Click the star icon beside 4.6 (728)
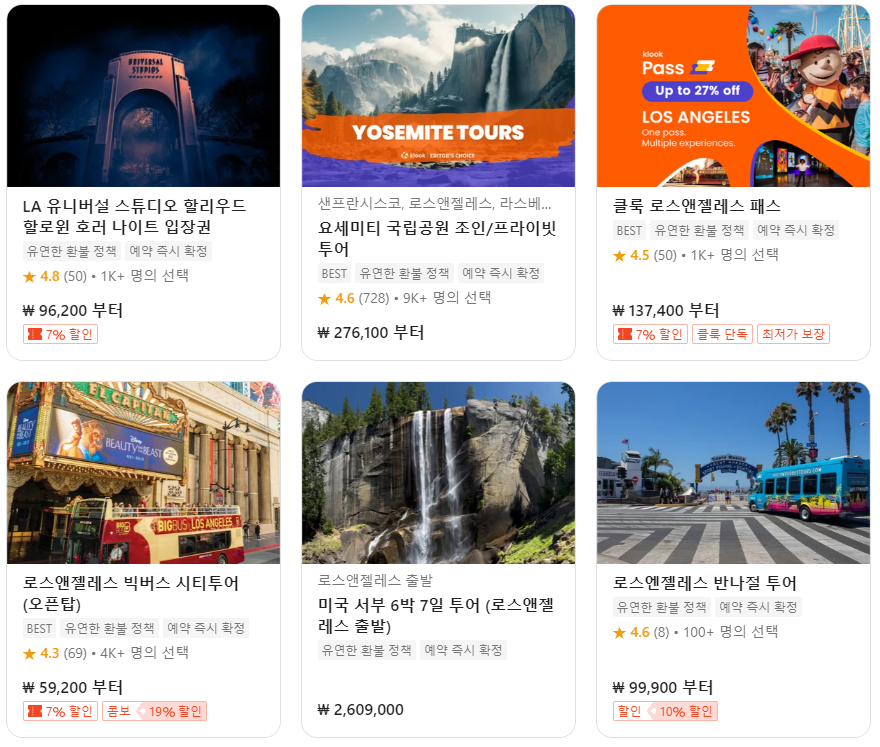The height and width of the screenshot is (747, 880). tap(324, 299)
